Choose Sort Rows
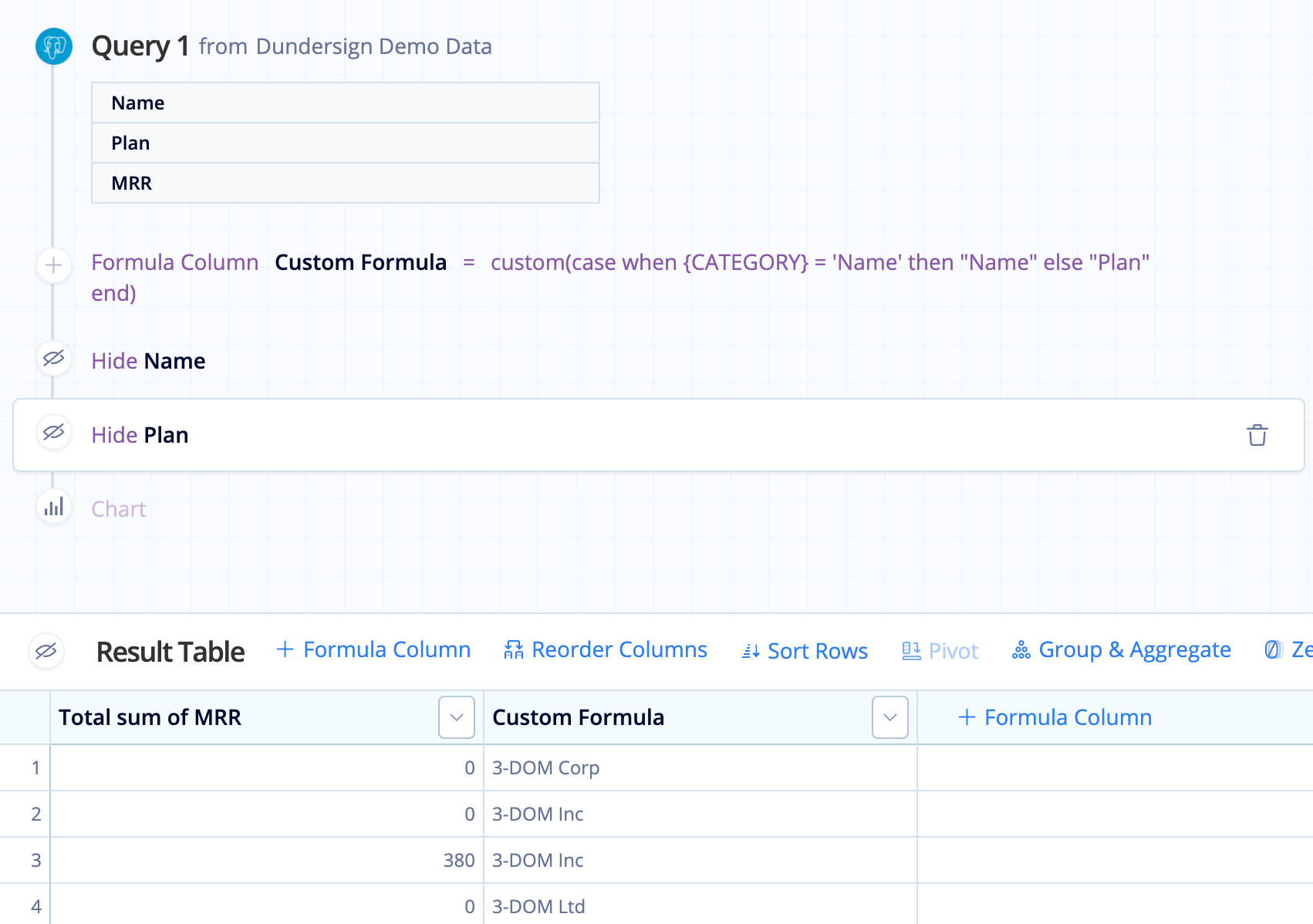Screen dimensions: 1313x924 [805, 651]
